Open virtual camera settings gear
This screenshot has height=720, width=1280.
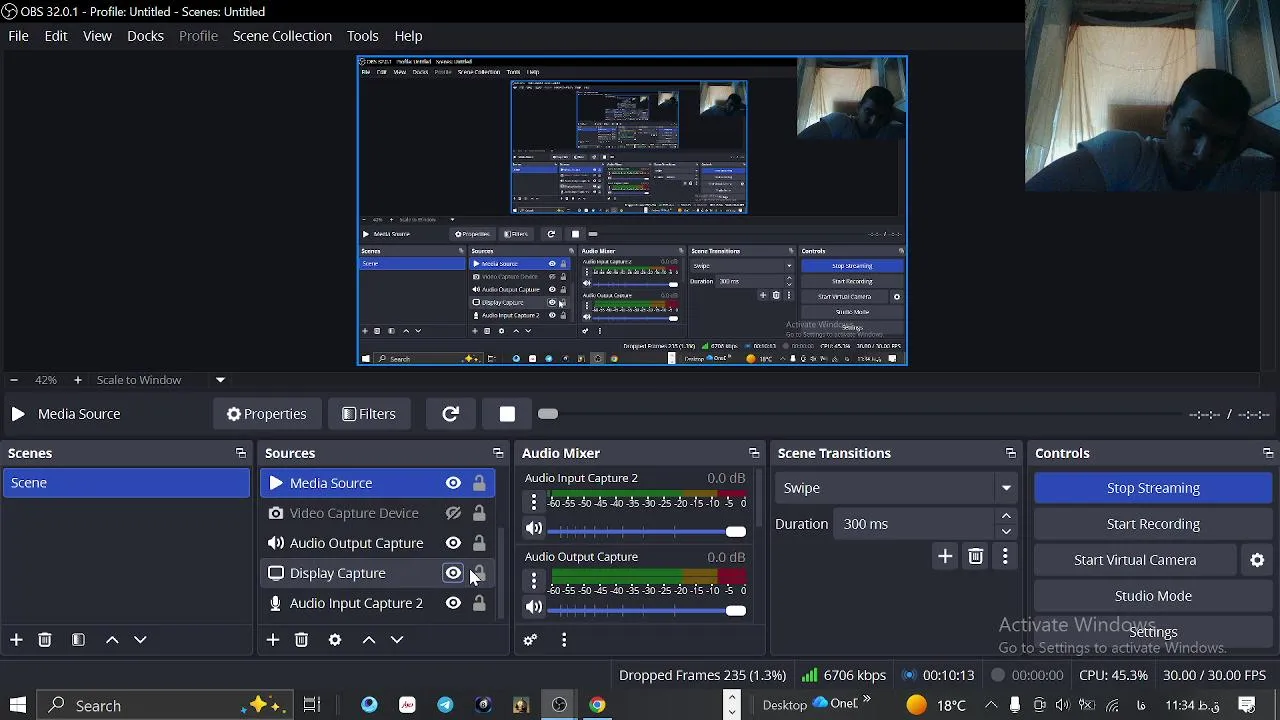tap(1258, 560)
